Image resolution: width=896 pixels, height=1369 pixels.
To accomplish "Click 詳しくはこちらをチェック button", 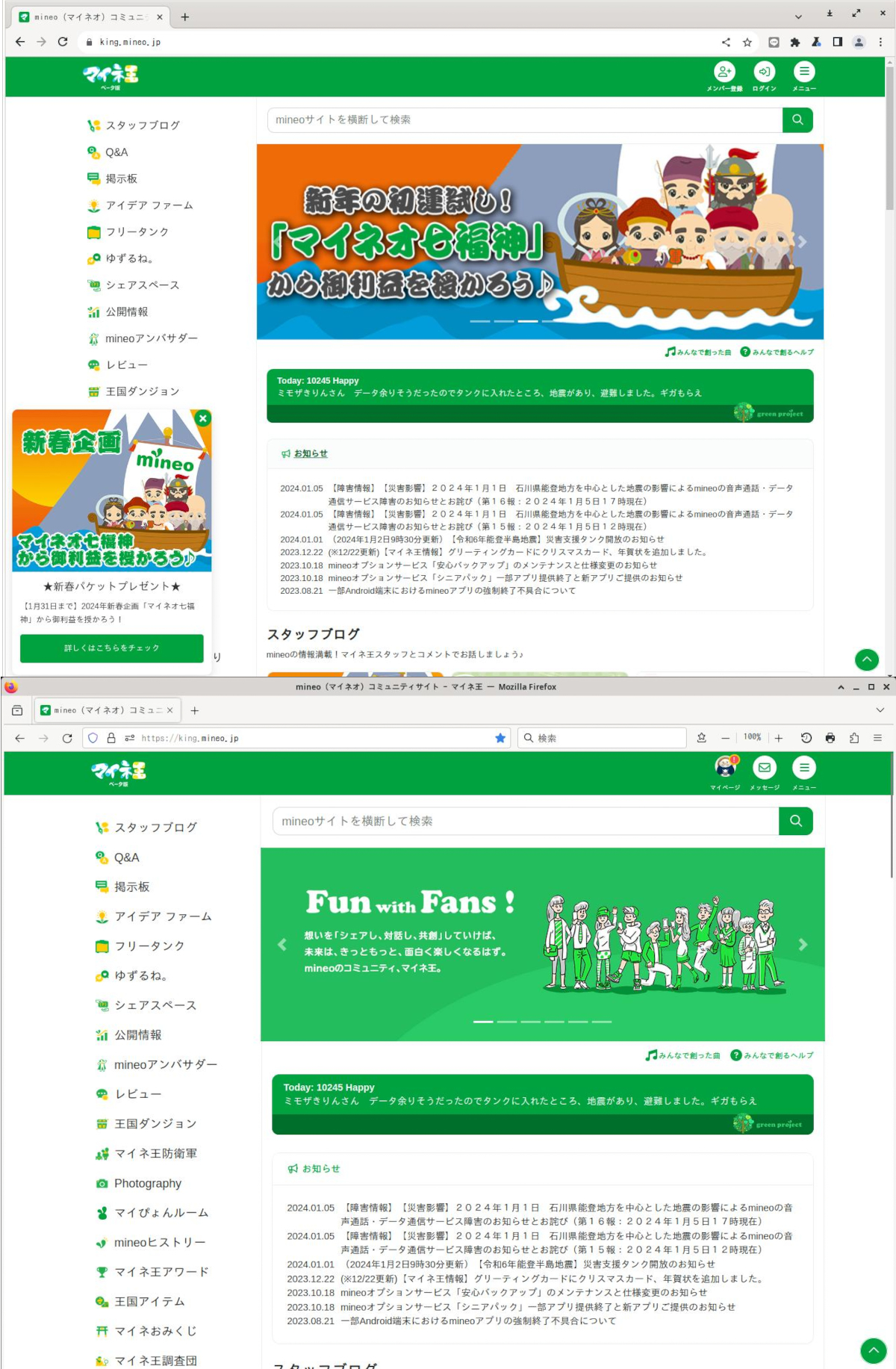I will tap(112, 648).
